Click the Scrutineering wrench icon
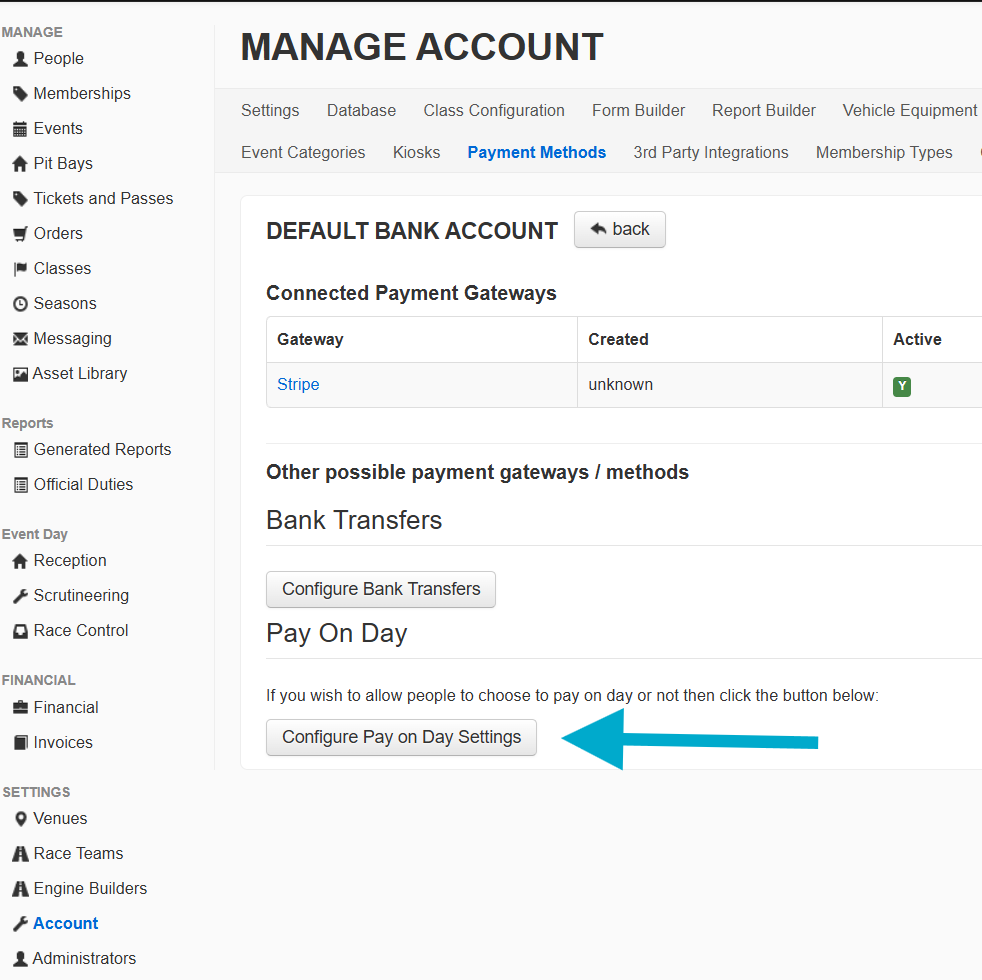Screen dimensions: 982x980 [20, 596]
